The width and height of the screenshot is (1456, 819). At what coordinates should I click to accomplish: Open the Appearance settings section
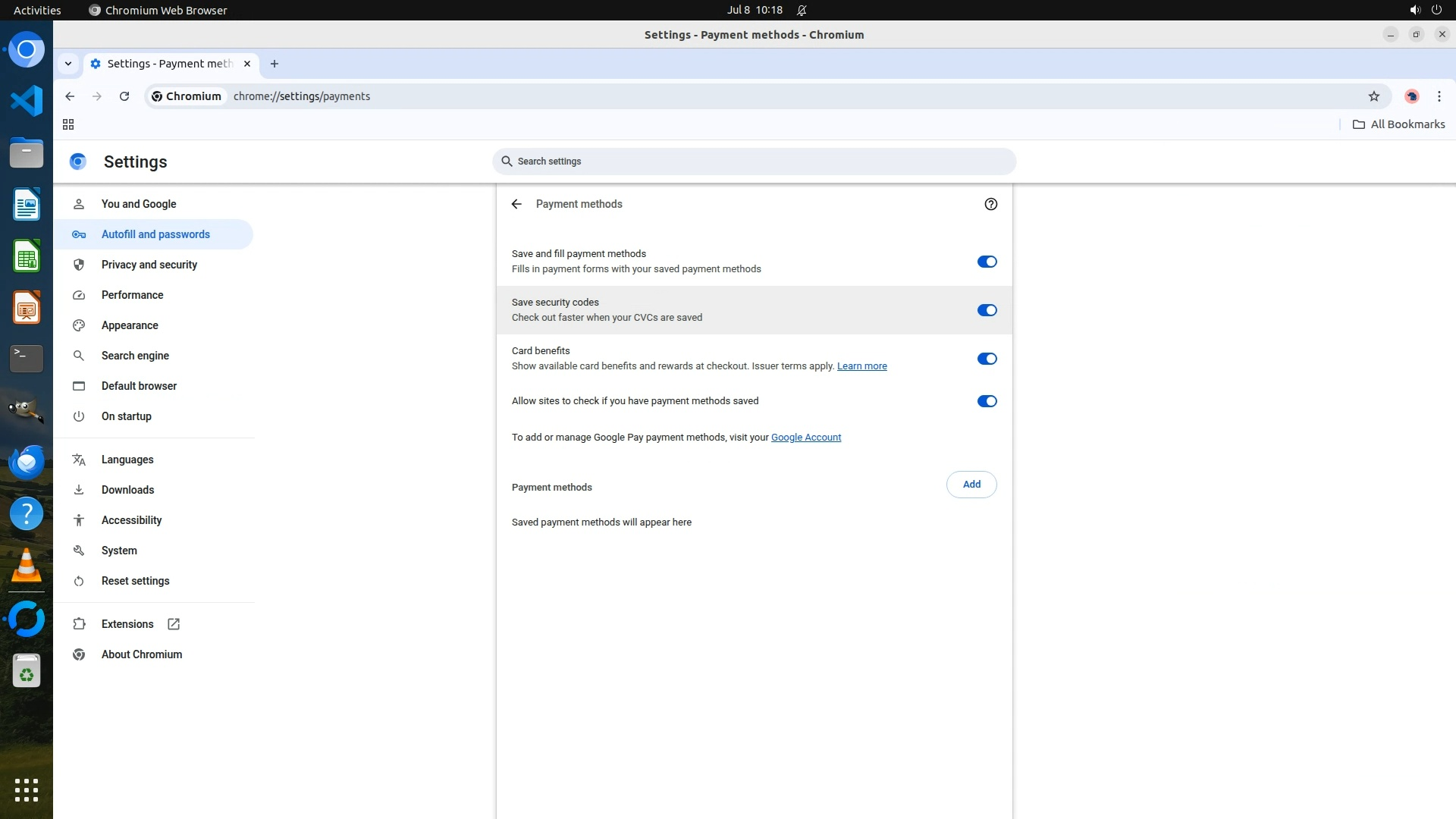(x=130, y=325)
